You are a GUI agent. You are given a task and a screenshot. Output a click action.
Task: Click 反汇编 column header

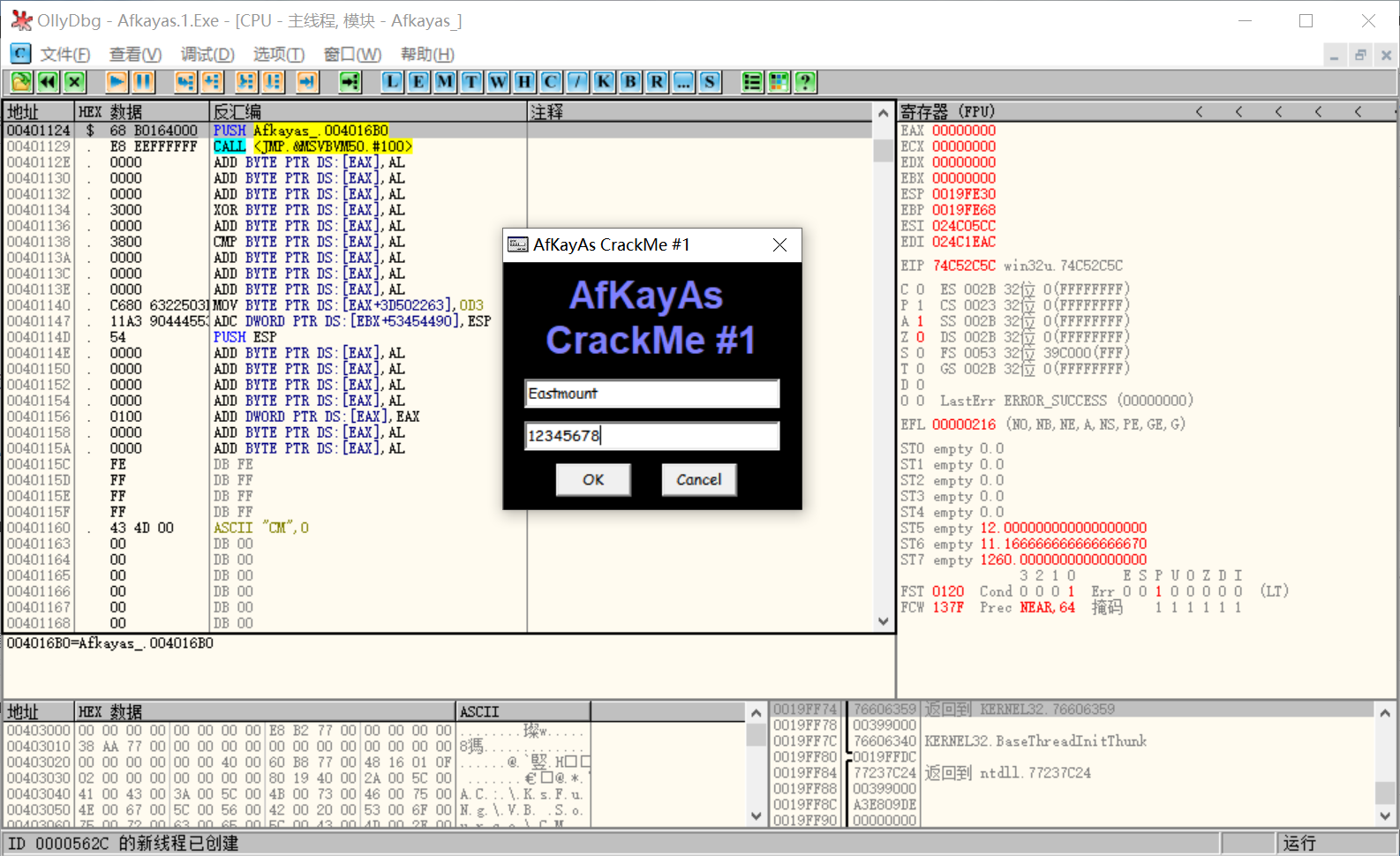(368, 112)
